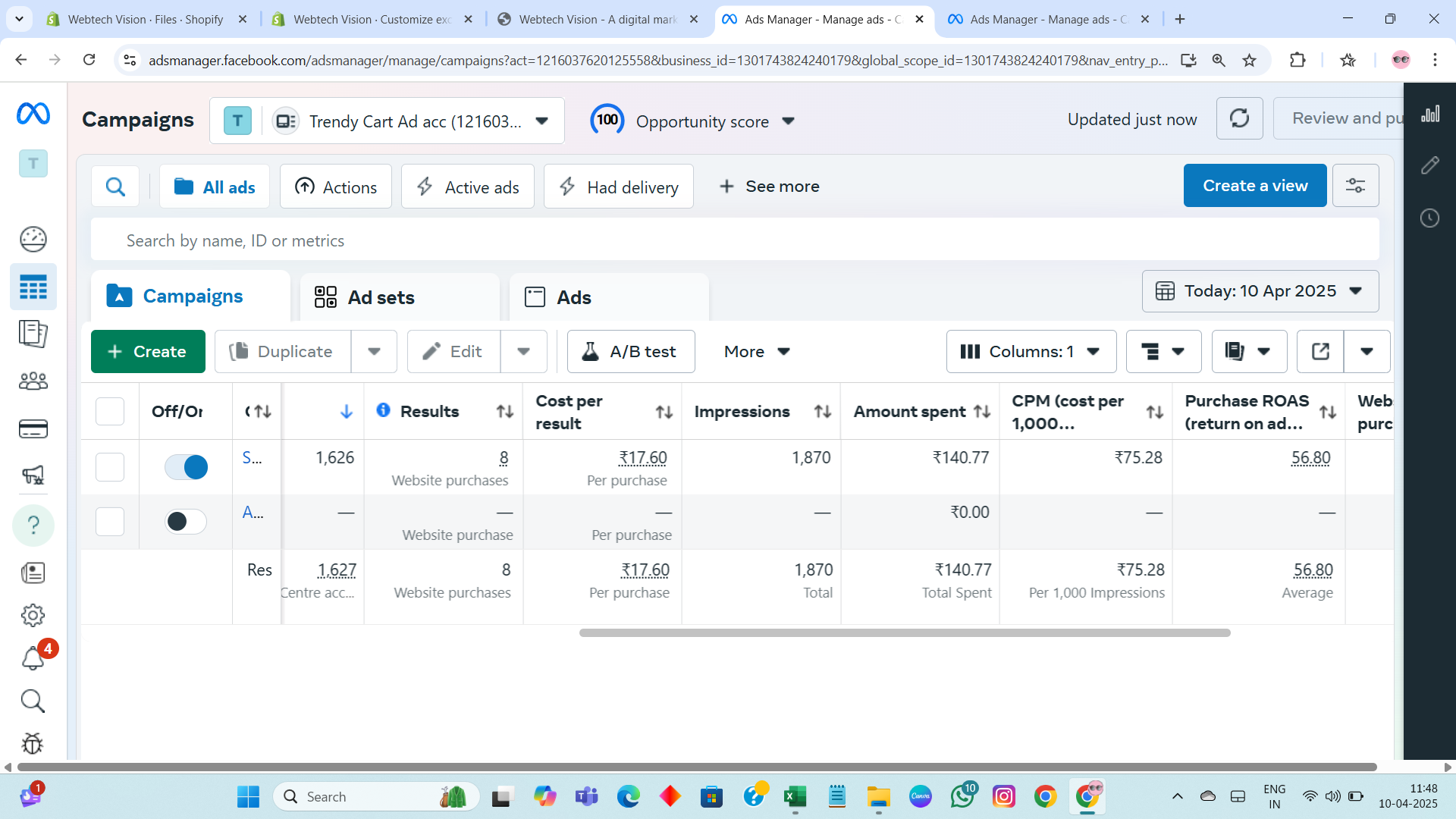The width and height of the screenshot is (1456, 819).
Task: Turn on the second campaign toggle
Action: (186, 522)
